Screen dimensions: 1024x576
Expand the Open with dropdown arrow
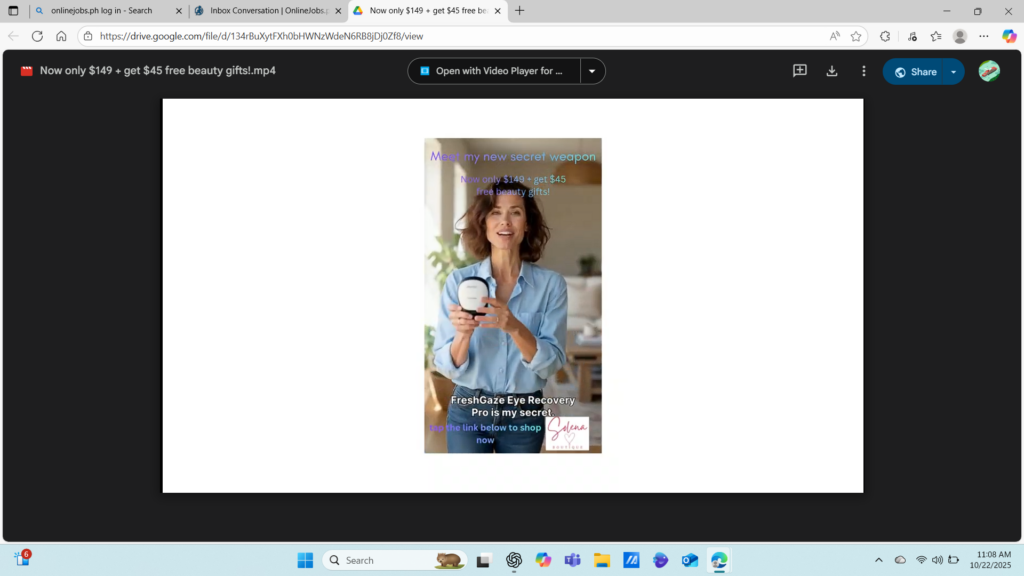click(592, 71)
